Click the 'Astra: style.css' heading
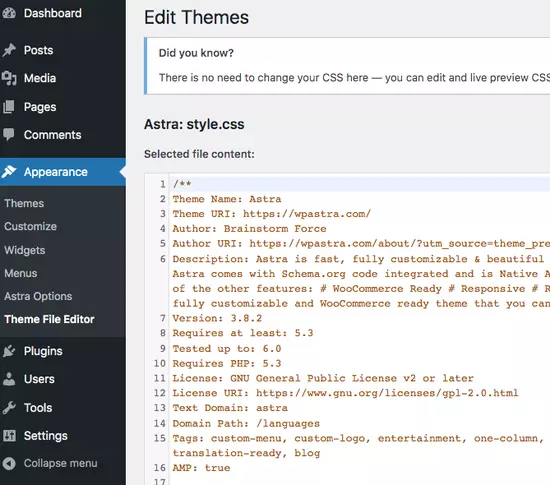 click(x=194, y=124)
